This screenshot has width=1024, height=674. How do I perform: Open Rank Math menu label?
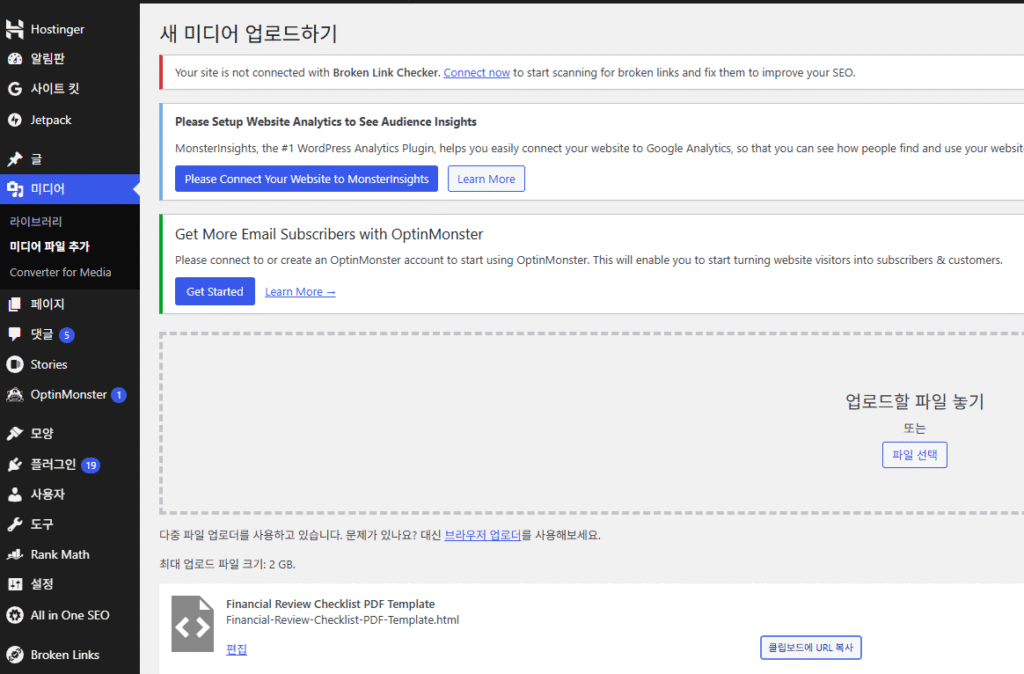(x=60, y=554)
